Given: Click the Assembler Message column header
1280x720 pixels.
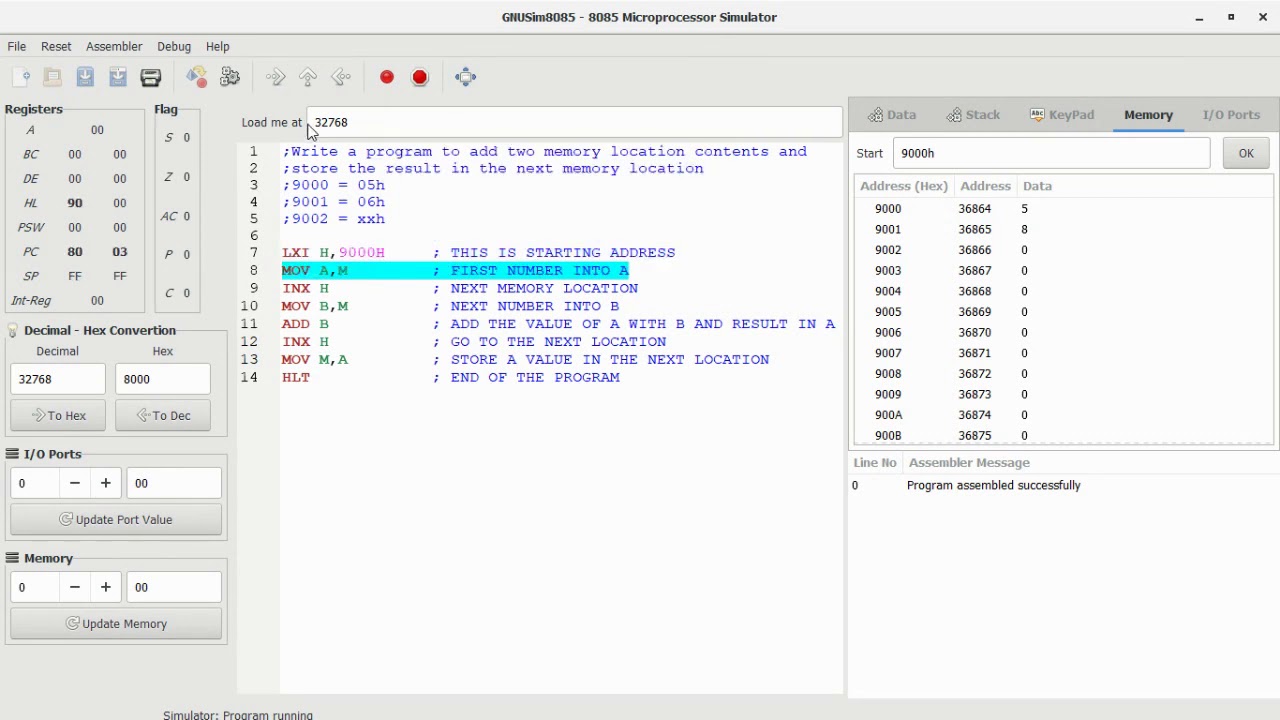Looking at the screenshot, I should click(x=969, y=463).
